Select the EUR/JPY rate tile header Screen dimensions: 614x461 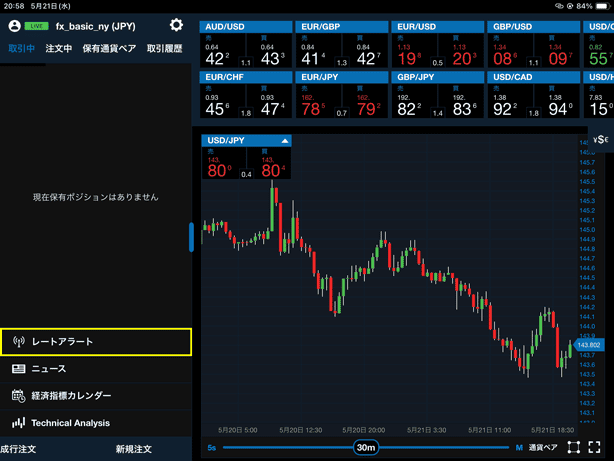click(342, 77)
